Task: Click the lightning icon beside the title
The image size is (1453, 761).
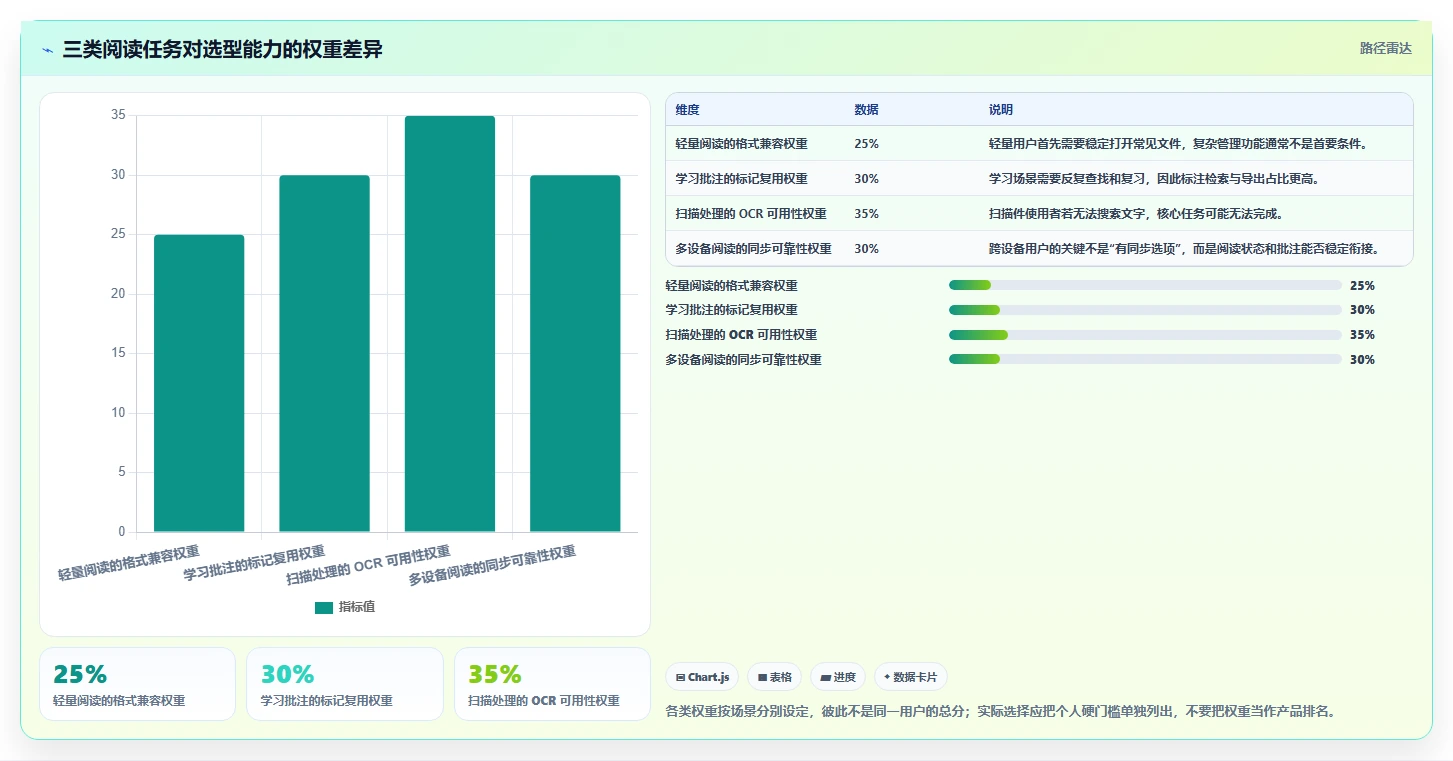Action: click(x=48, y=50)
